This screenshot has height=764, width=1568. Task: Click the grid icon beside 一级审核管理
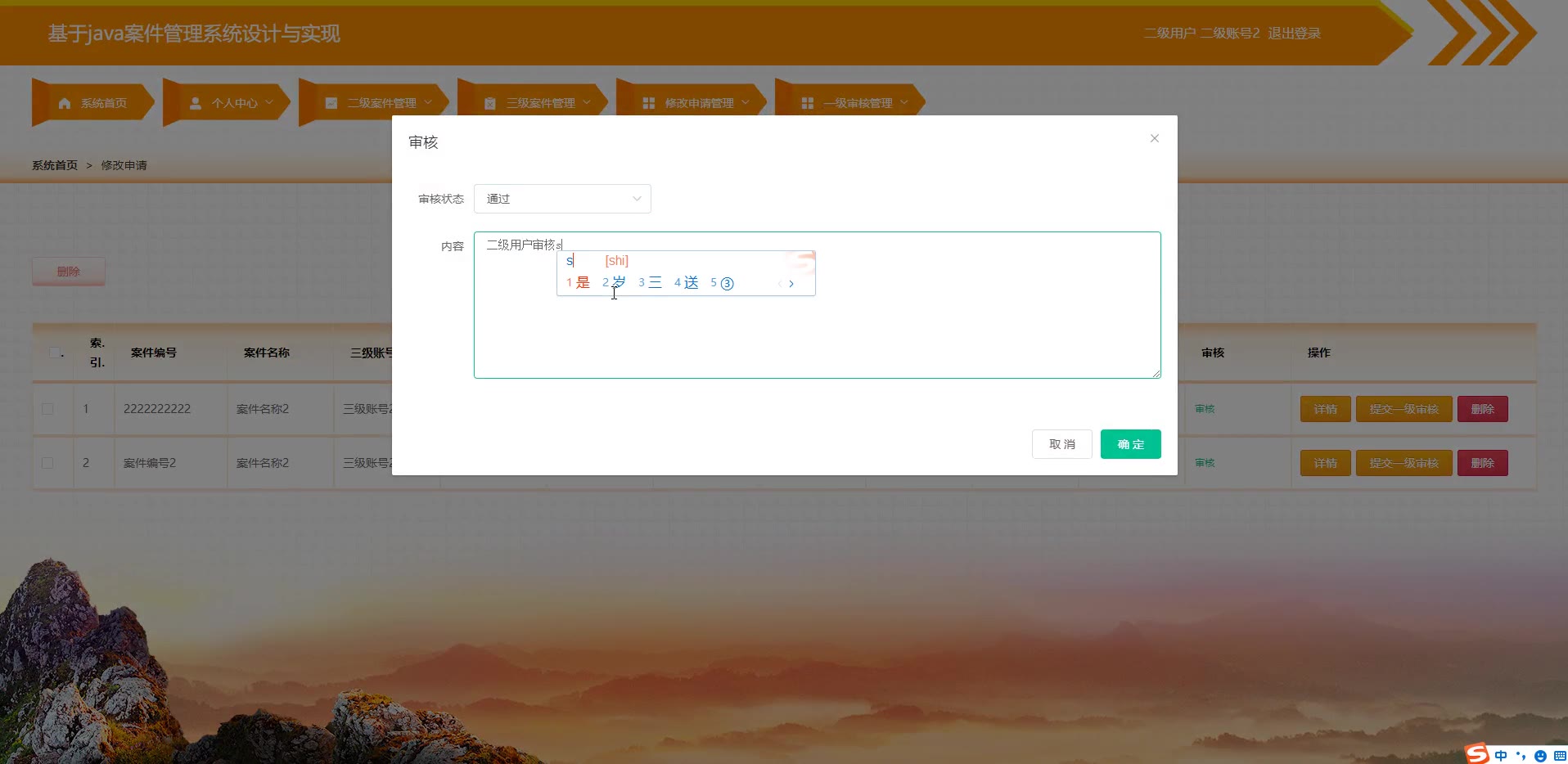[808, 103]
